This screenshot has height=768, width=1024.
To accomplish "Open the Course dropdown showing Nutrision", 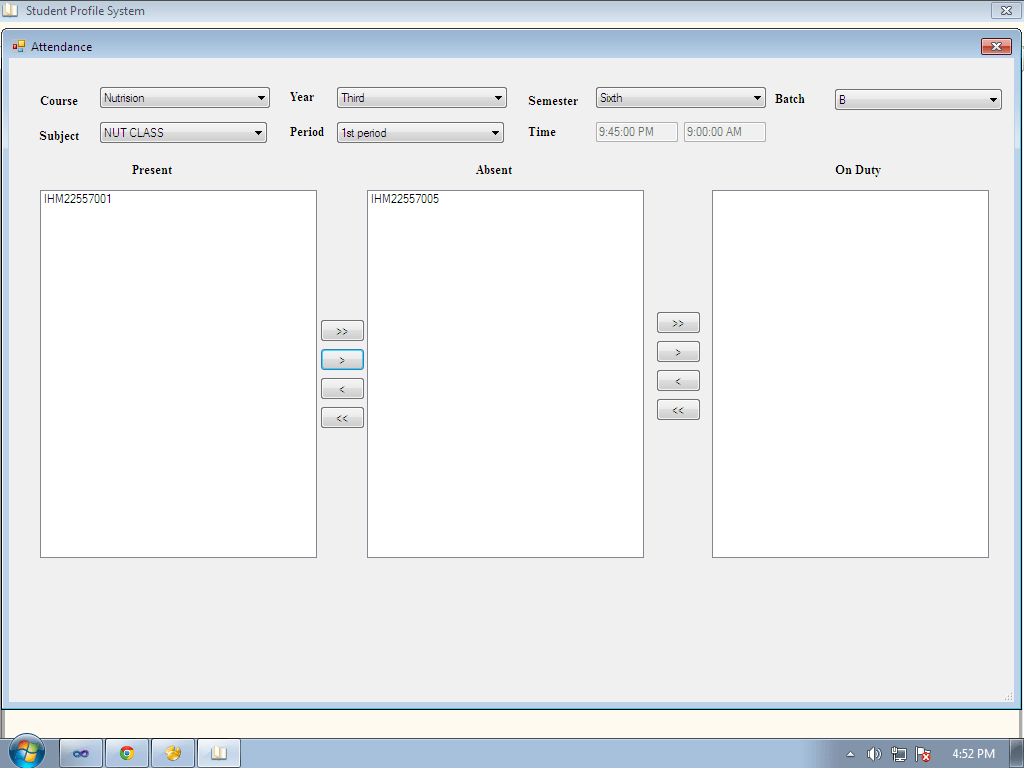I will click(184, 98).
